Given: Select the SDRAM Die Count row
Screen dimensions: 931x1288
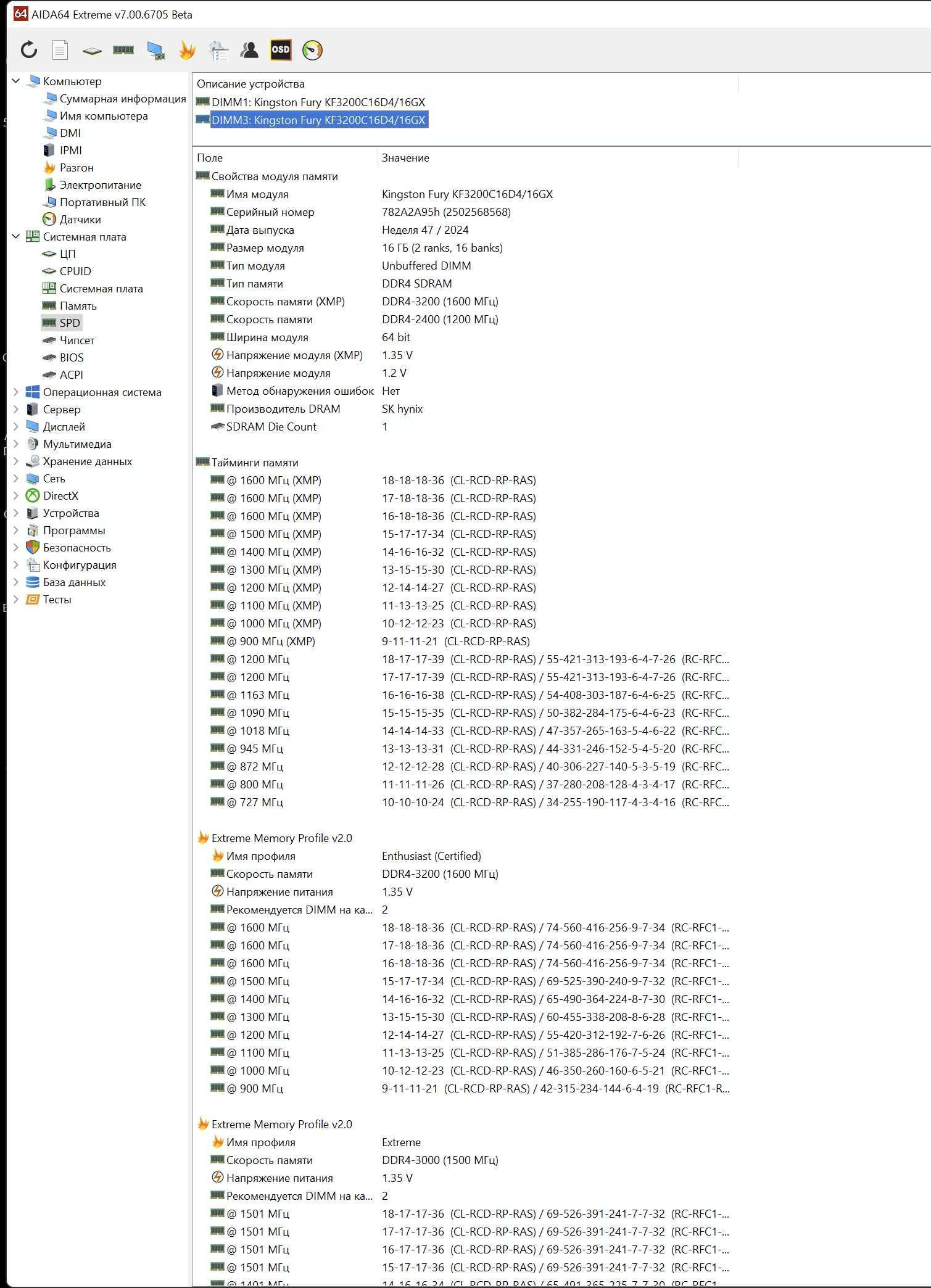Looking at the screenshot, I should (465, 427).
